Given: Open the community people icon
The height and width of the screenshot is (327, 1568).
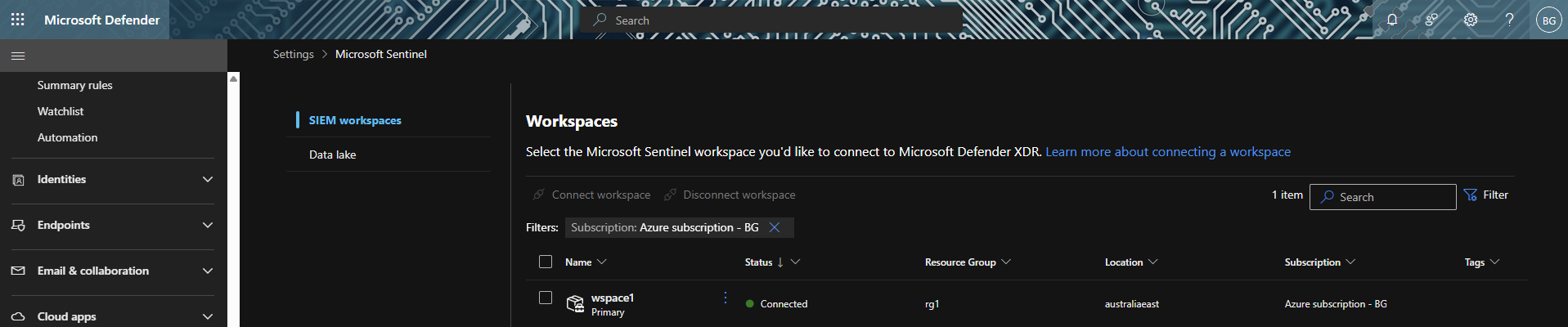Looking at the screenshot, I should (1431, 20).
